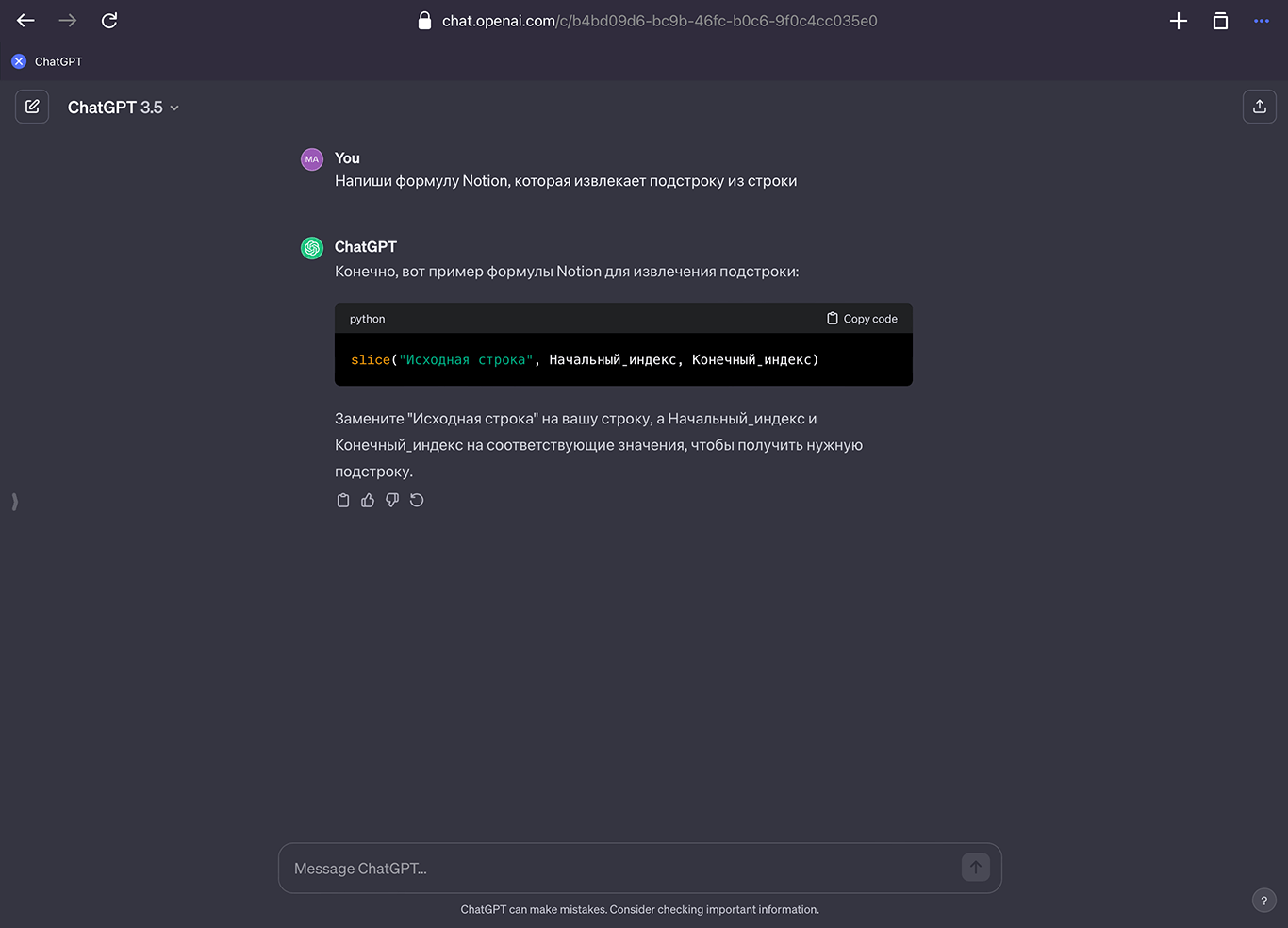Click the Copy code button
The image size is (1288, 928).
point(862,319)
